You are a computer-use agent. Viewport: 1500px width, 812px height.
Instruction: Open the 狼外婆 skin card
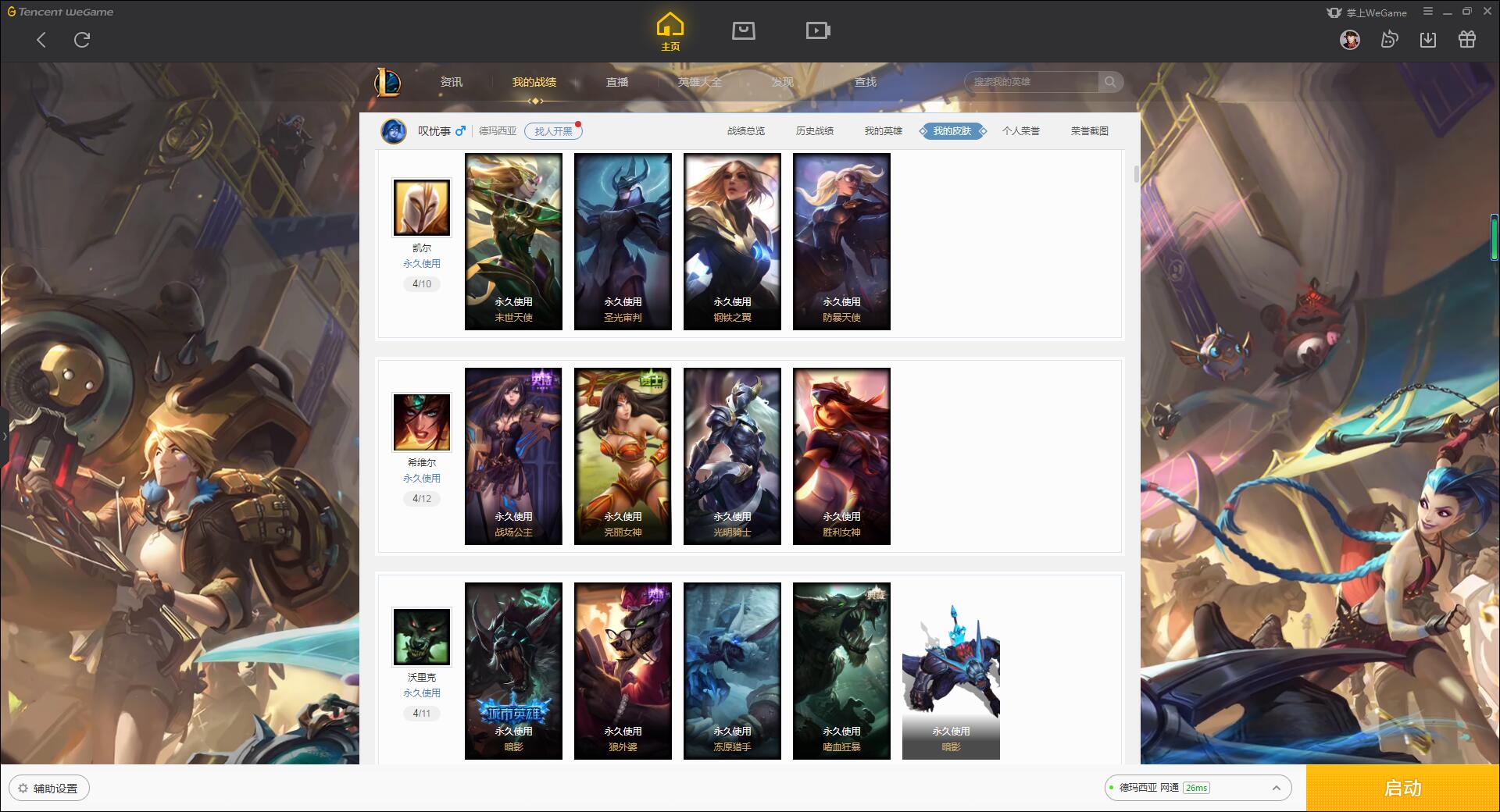pyautogui.click(x=623, y=671)
